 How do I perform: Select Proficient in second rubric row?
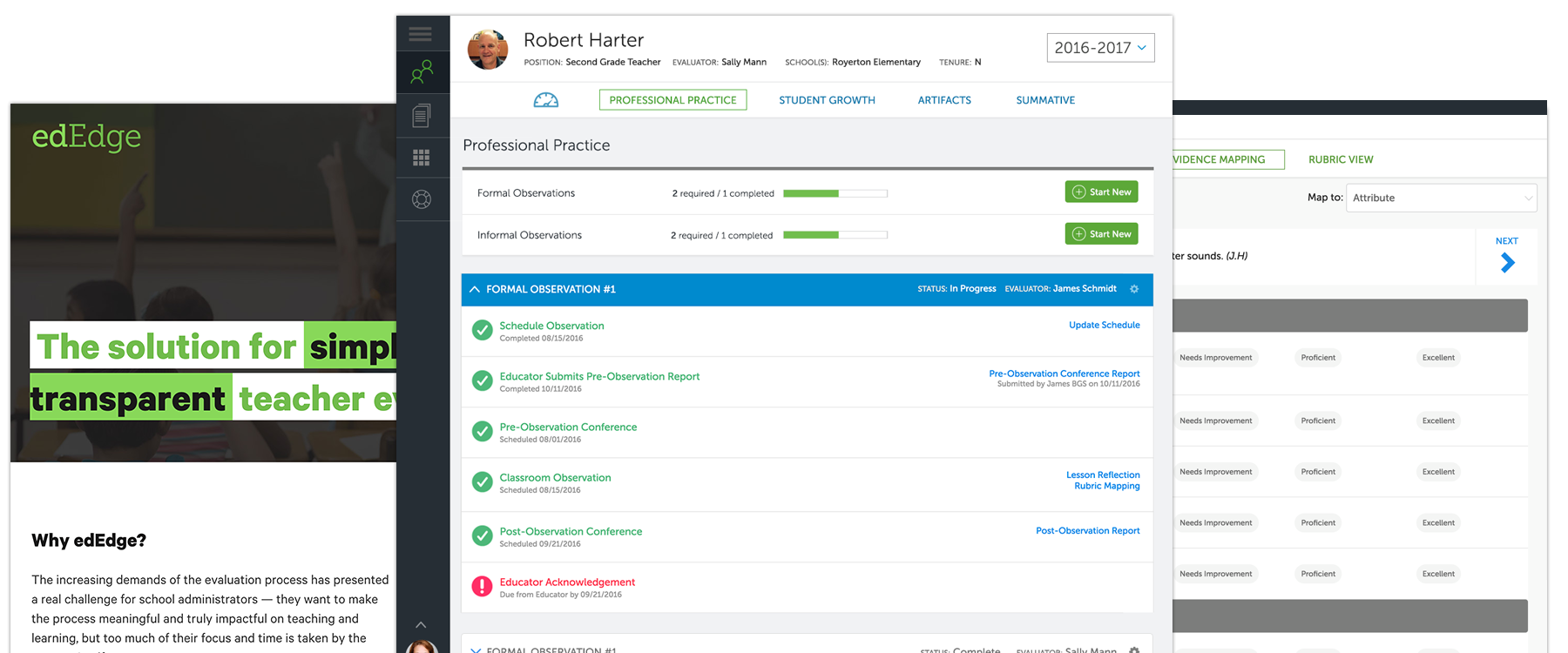click(x=1318, y=421)
